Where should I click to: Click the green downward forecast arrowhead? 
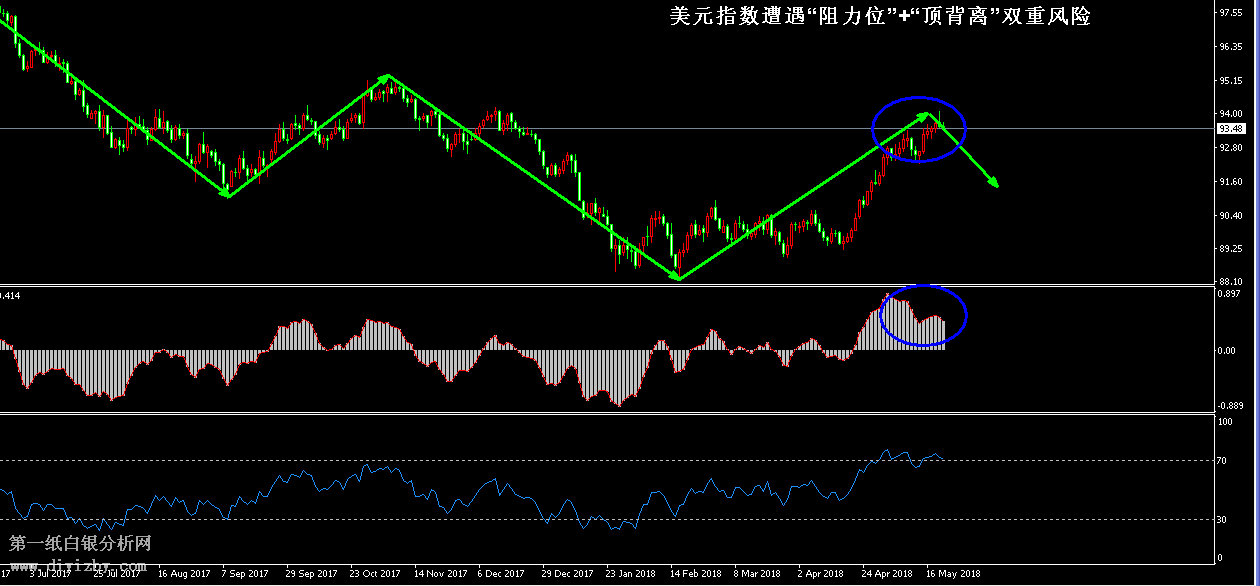point(994,183)
